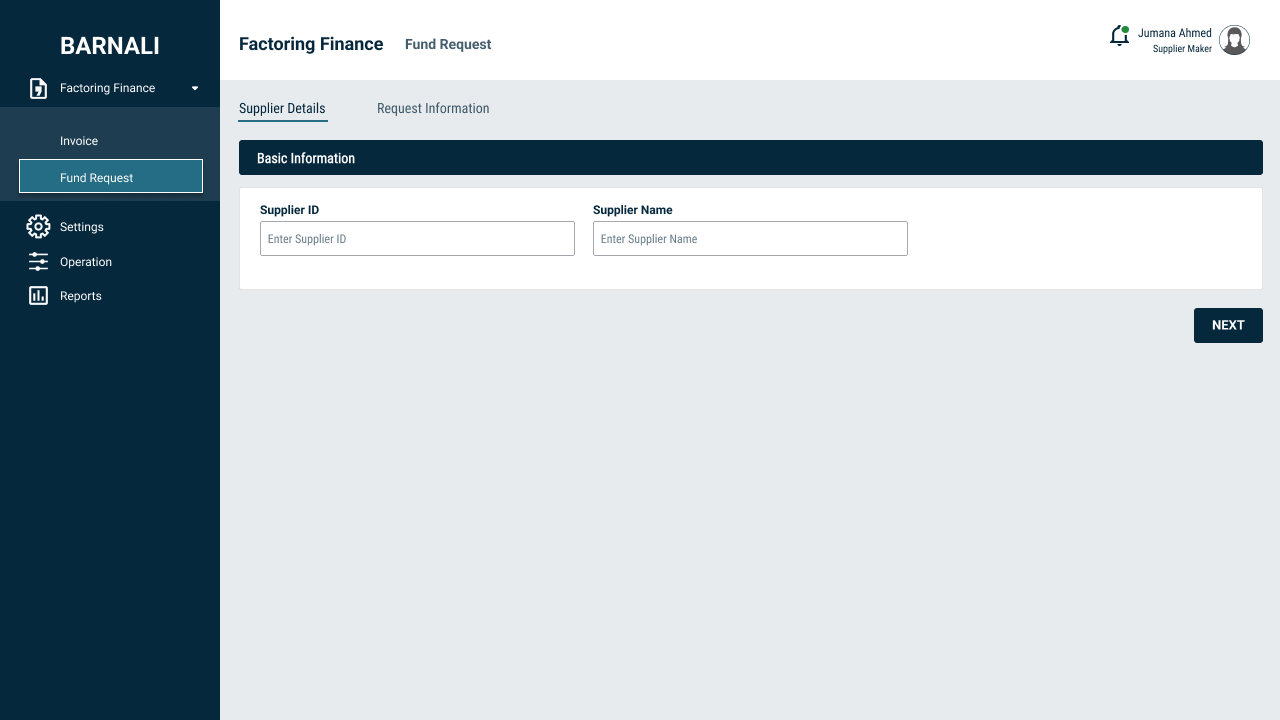1280x720 pixels.
Task: Click the Supplier ID field label
Action: [289, 210]
